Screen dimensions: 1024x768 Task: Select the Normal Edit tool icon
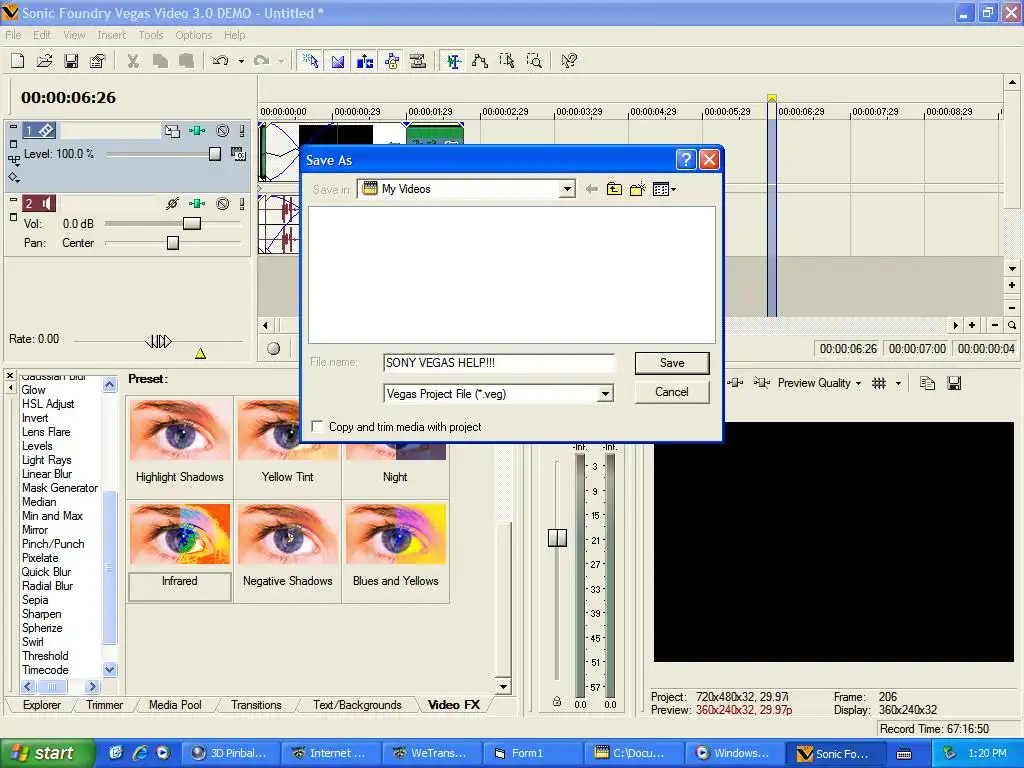(453, 61)
